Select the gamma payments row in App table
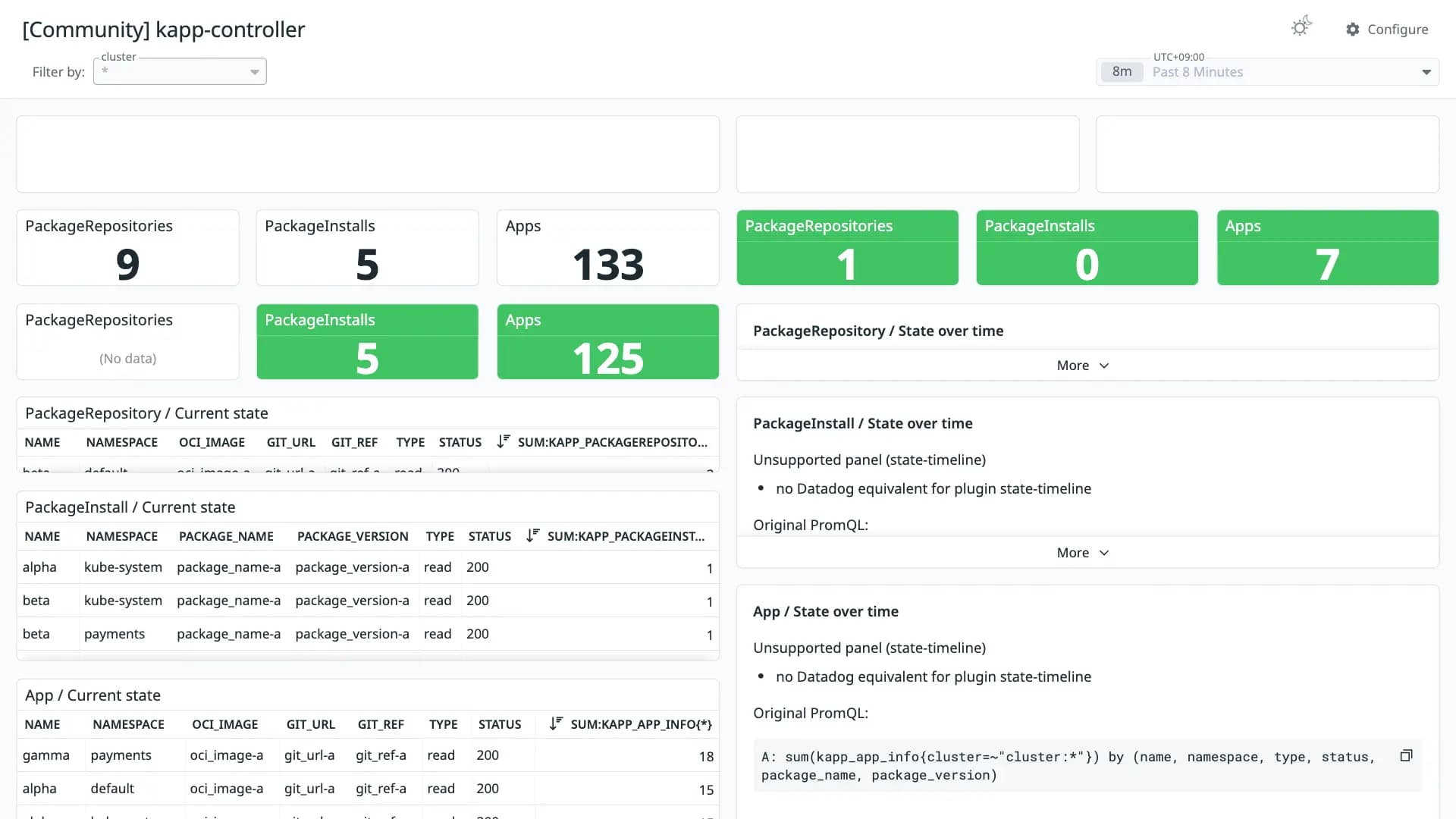The height and width of the screenshot is (819, 1456). 367,755
